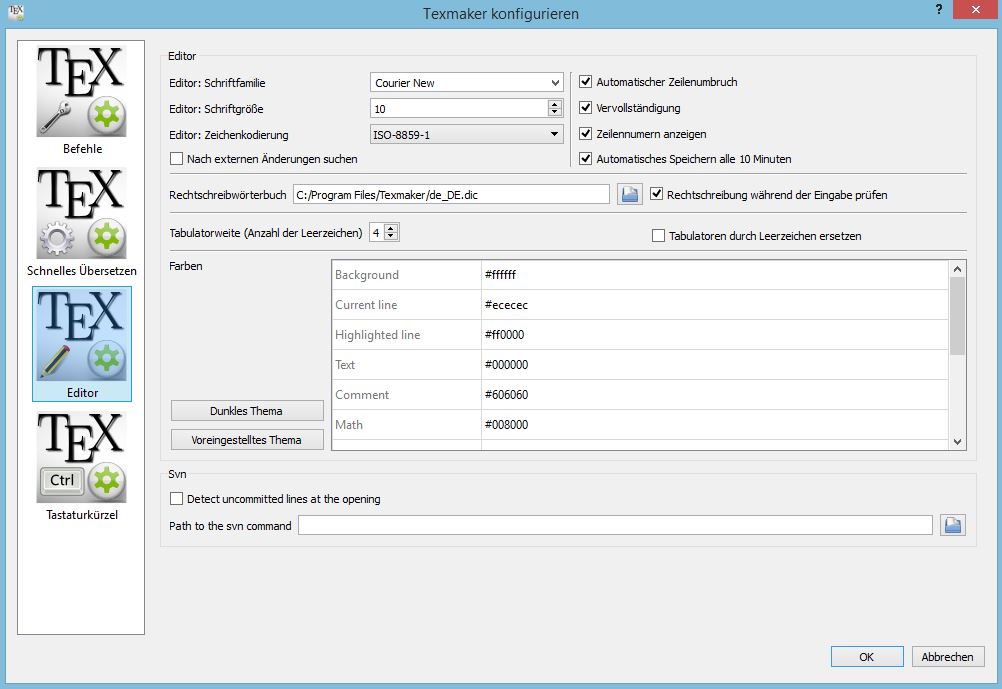Enable Tabulatoren durch Leerzeichen ersetzen
This screenshot has height=689, width=1002.
pyautogui.click(x=658, y=236)
